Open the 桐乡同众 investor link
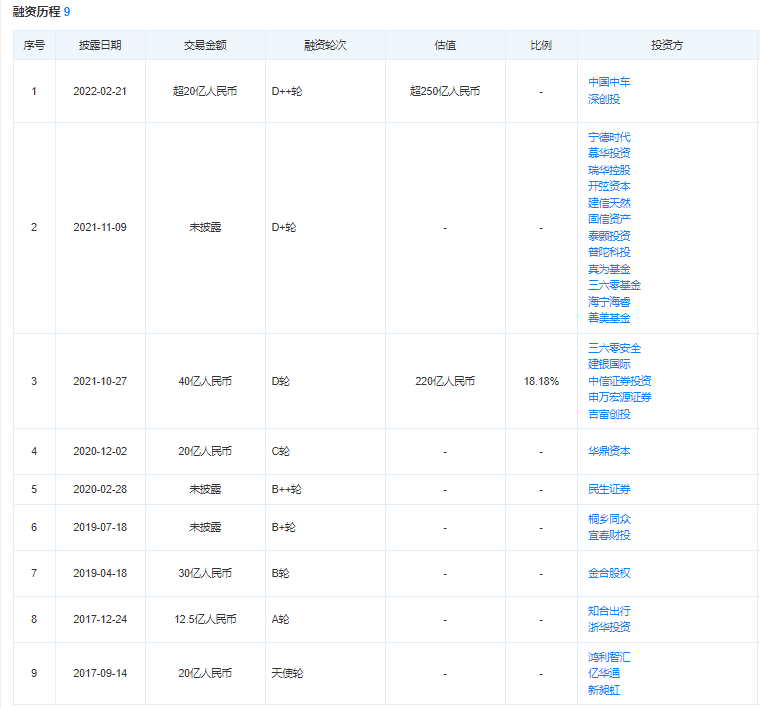The image size is (760, 708). pos(609,519)
